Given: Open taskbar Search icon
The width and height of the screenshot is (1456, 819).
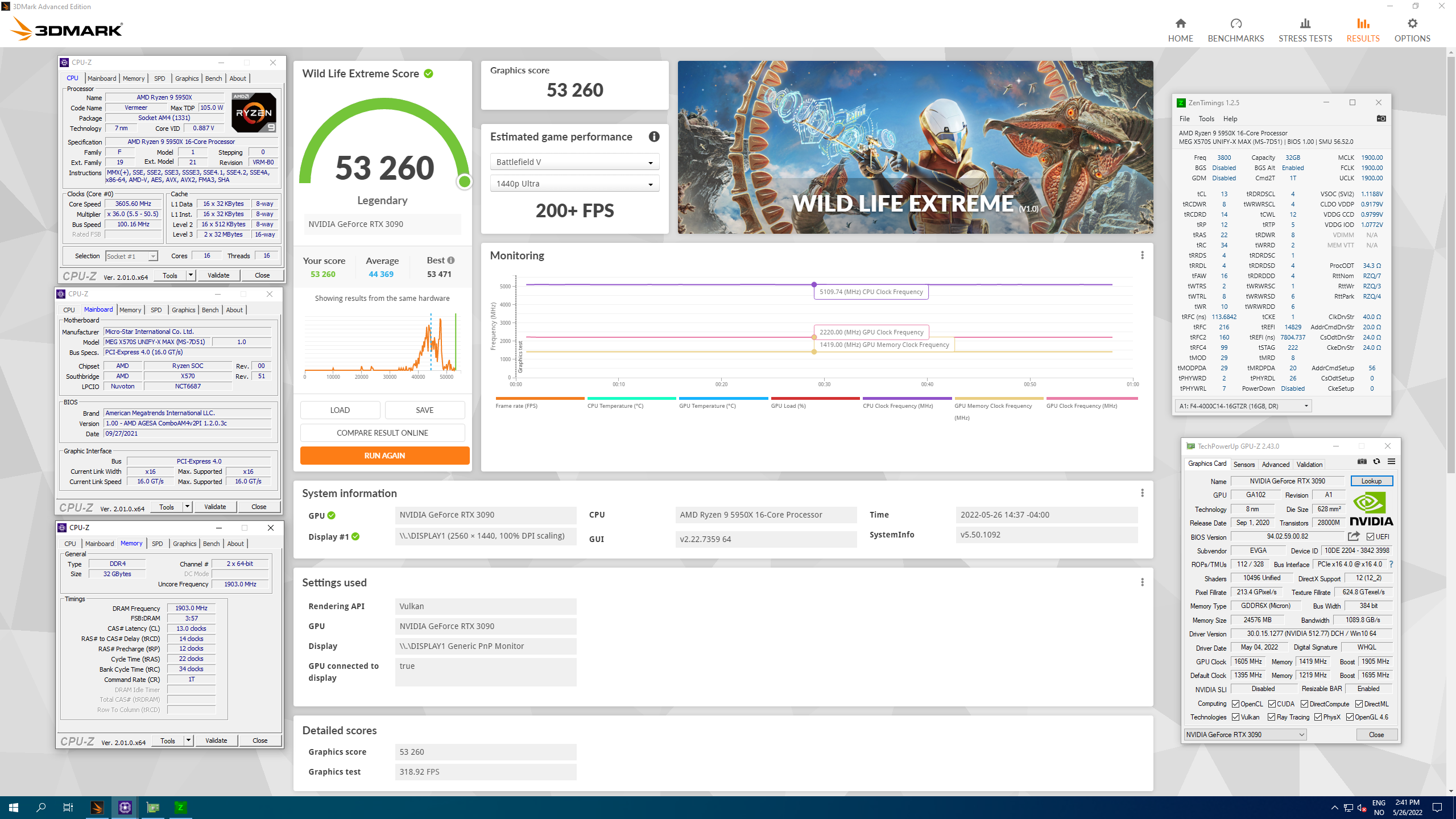Looking at the screenshot, I should 41,807.
